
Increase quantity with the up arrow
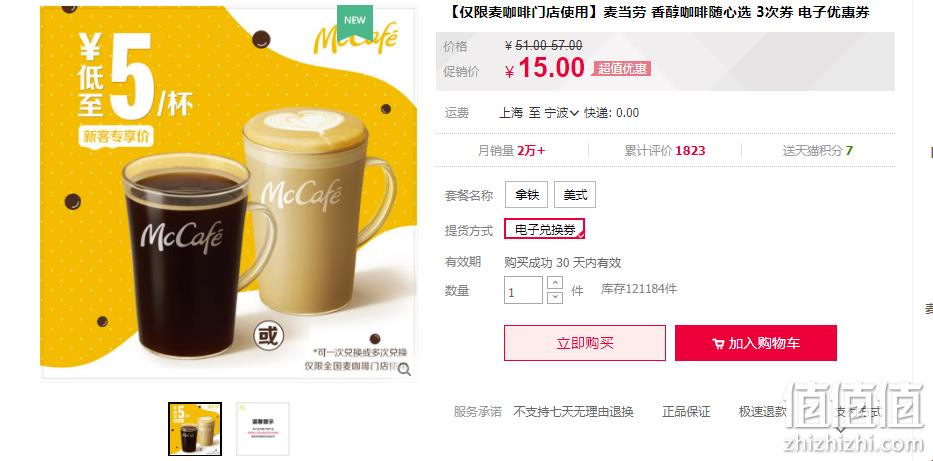(555, 283)
